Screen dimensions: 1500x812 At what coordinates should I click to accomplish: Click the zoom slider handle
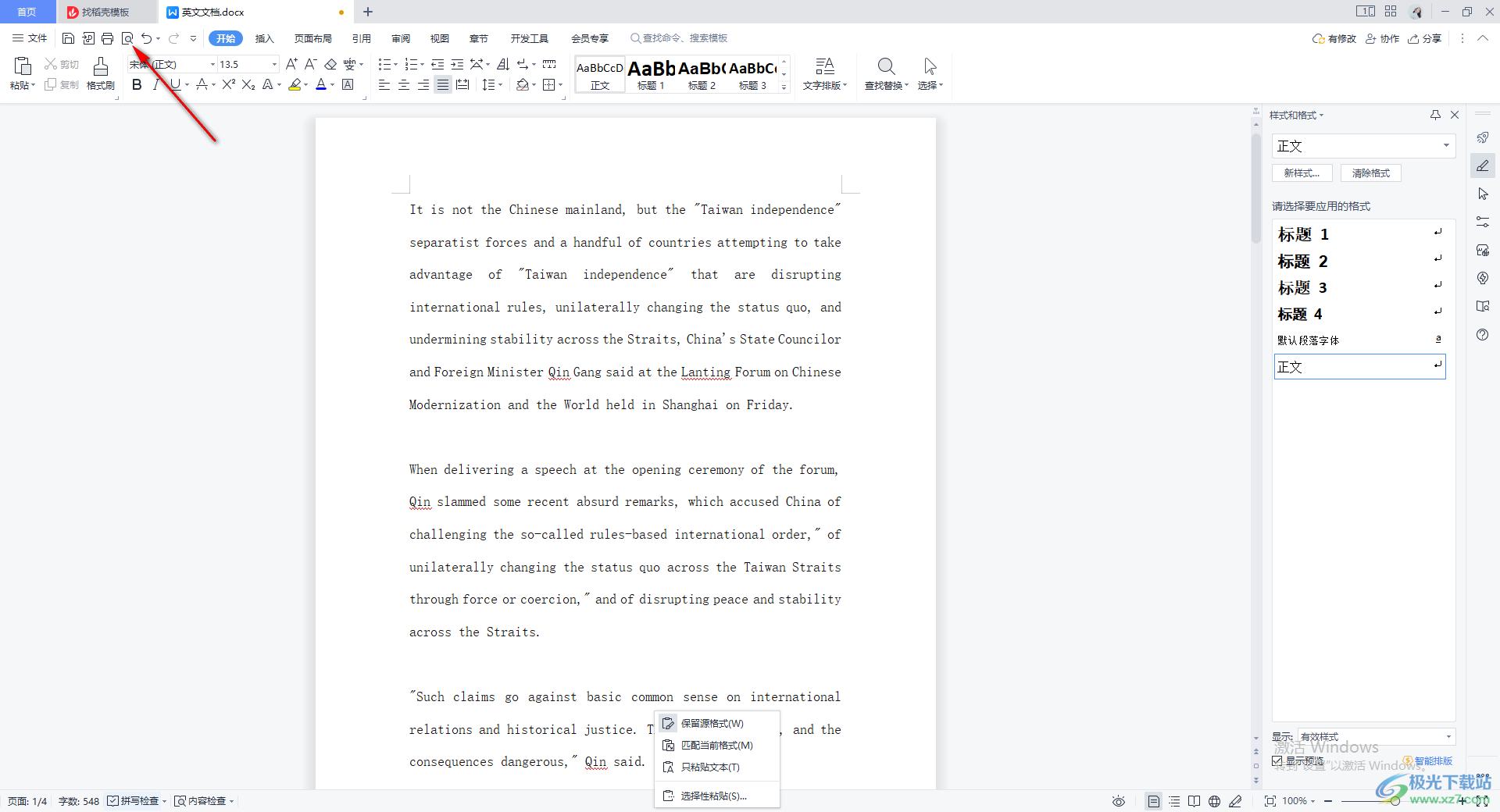[1395, 801]
